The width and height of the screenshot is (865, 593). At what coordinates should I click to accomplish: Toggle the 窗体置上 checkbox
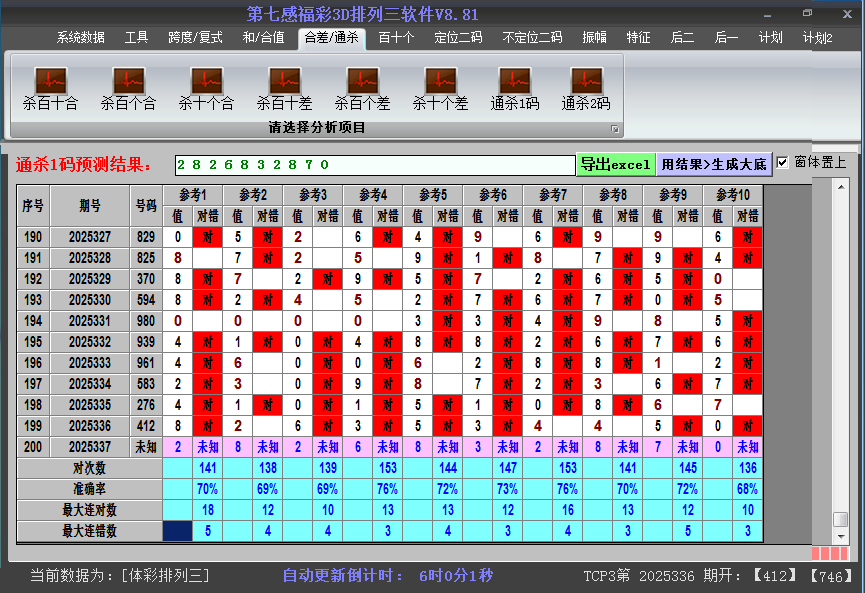pyautogui.click(x=783, y=163)
